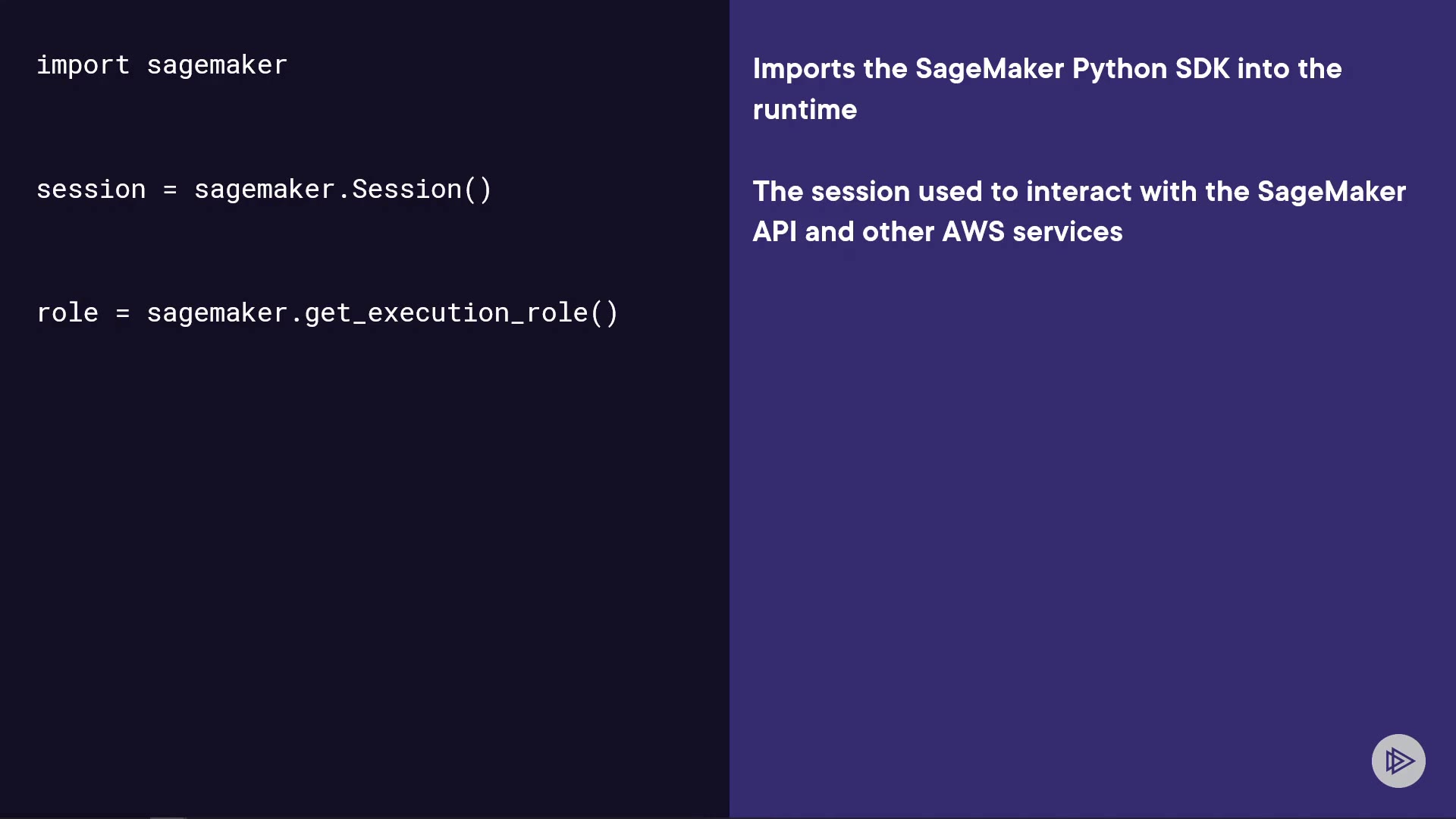Screen dimensions: 1456x819
Task: Click the word "API" in the description
Action: click(x=774, y=232)
